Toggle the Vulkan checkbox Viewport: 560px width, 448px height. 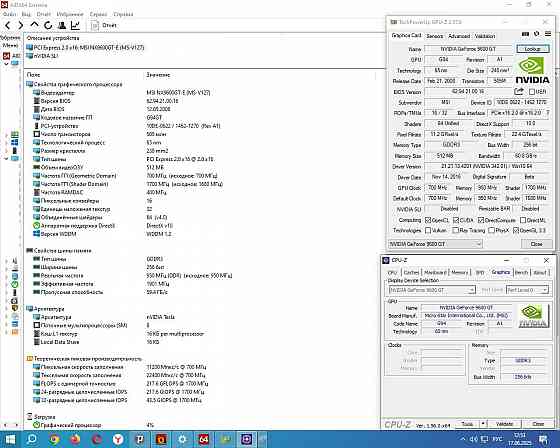click(x=428, y=230)
